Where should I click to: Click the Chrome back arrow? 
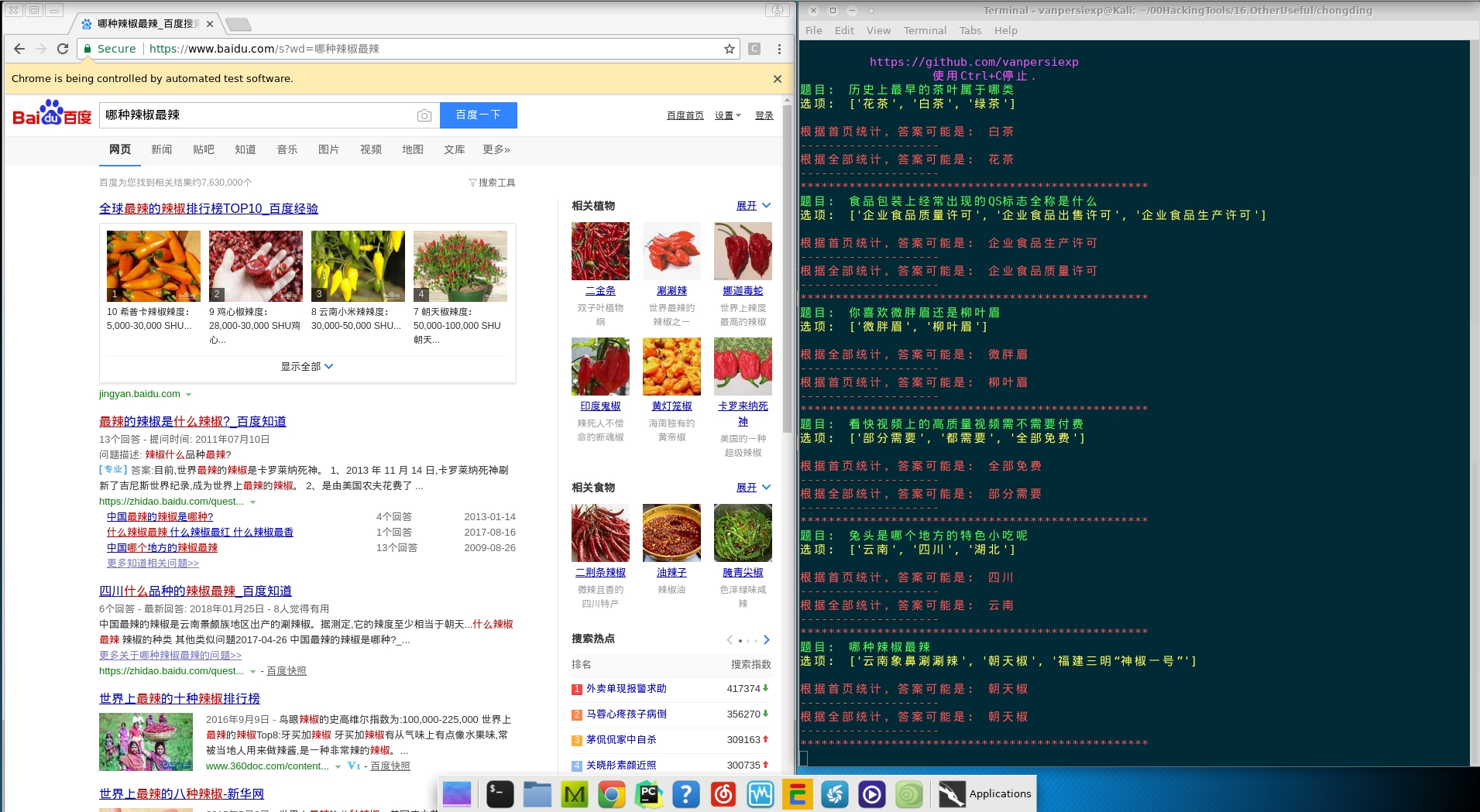19,49
